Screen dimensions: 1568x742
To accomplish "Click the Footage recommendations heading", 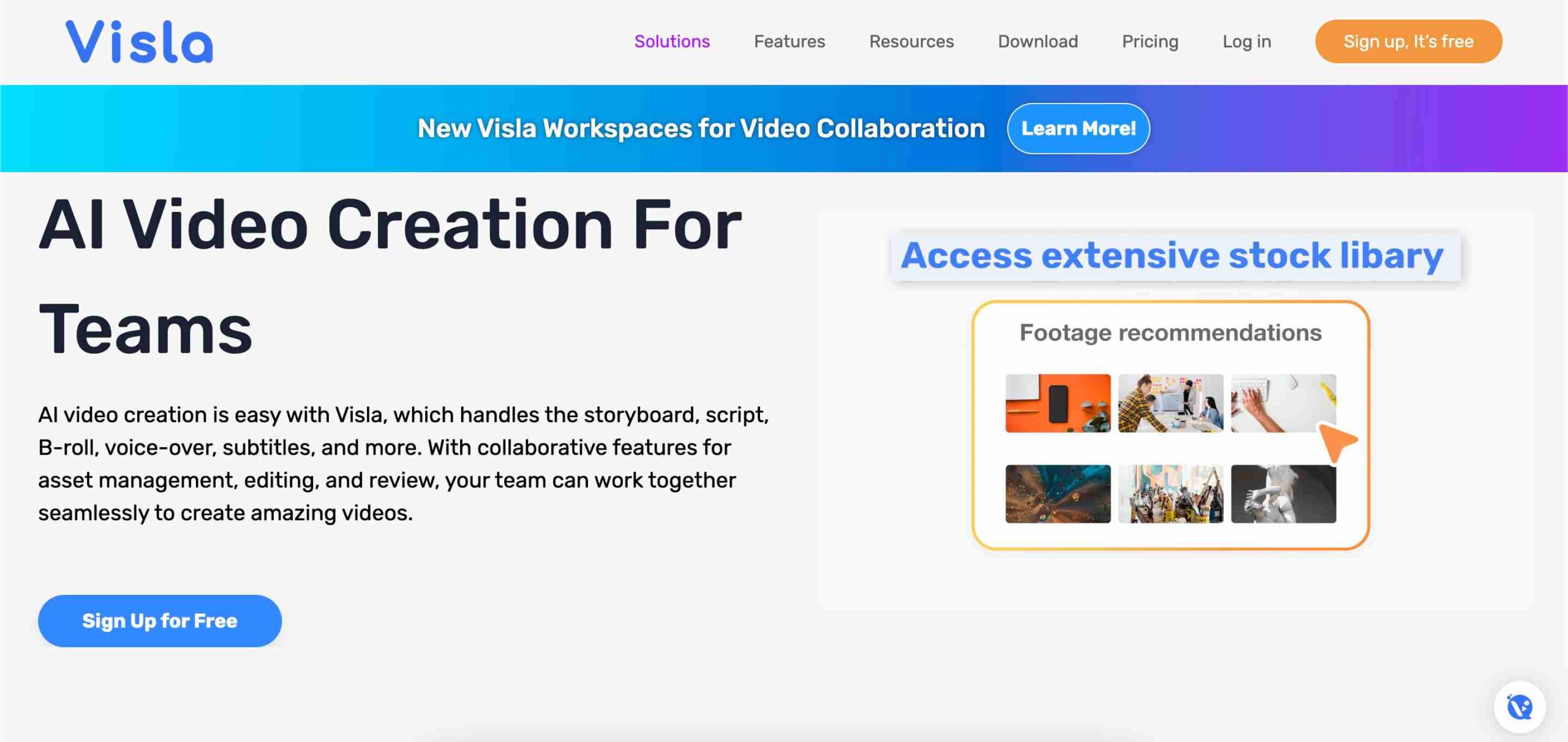I will (1170, 333).
